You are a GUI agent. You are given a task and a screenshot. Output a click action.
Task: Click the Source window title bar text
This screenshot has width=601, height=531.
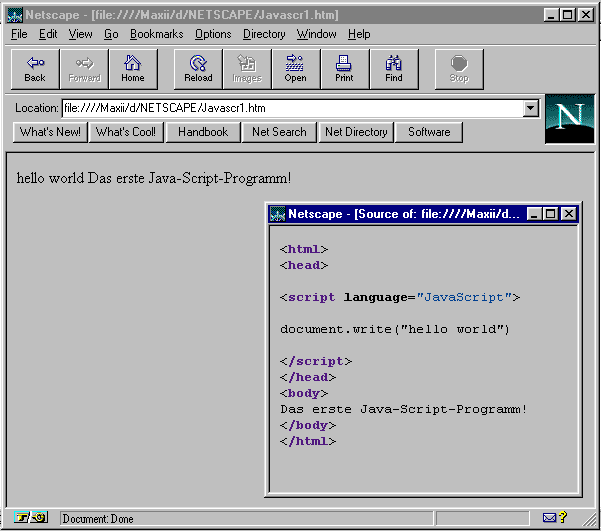click(x=404, y=214)
